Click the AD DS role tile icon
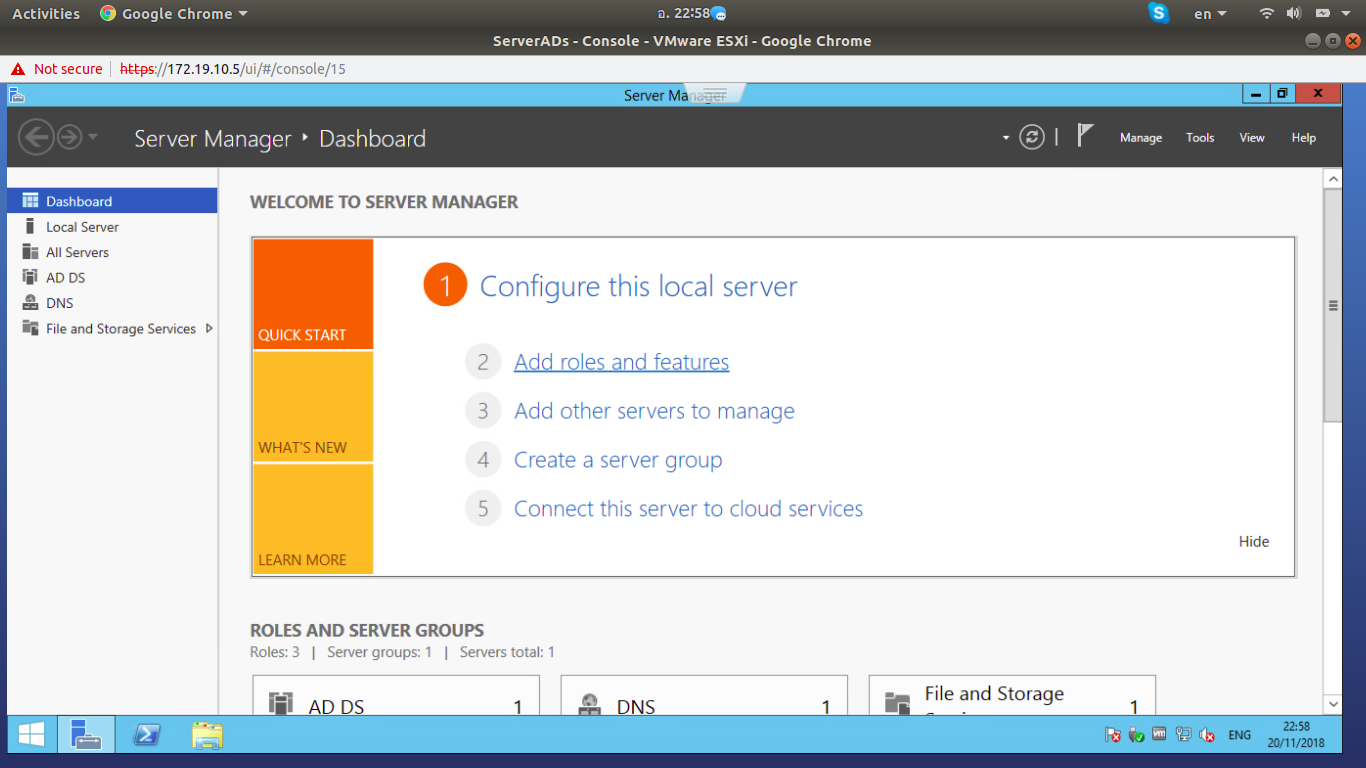Screen dimensions: 1366x768 tap(281, 704)
